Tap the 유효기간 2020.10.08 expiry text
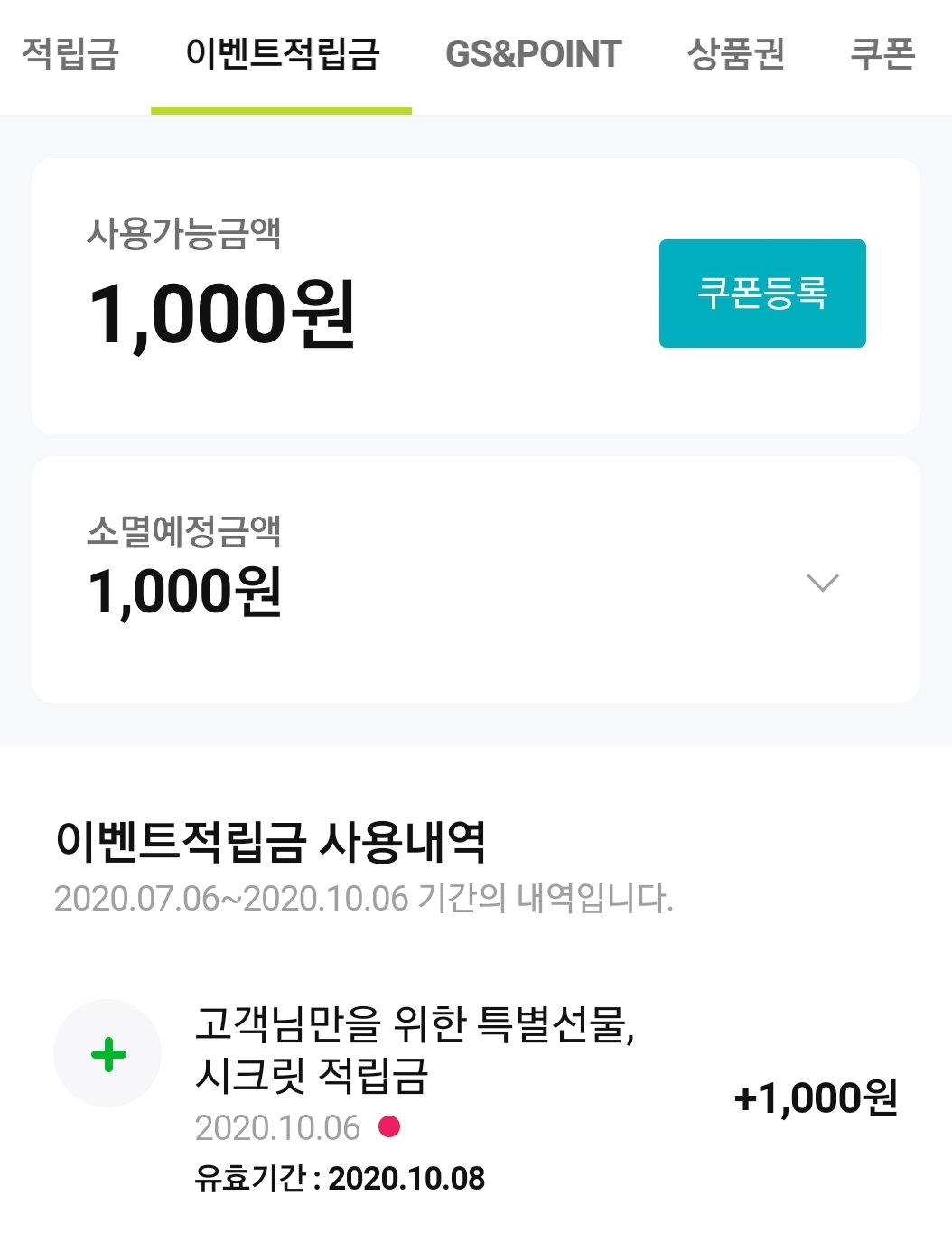Screen dimensions: 952x1233 click(x=340, y=1178)
